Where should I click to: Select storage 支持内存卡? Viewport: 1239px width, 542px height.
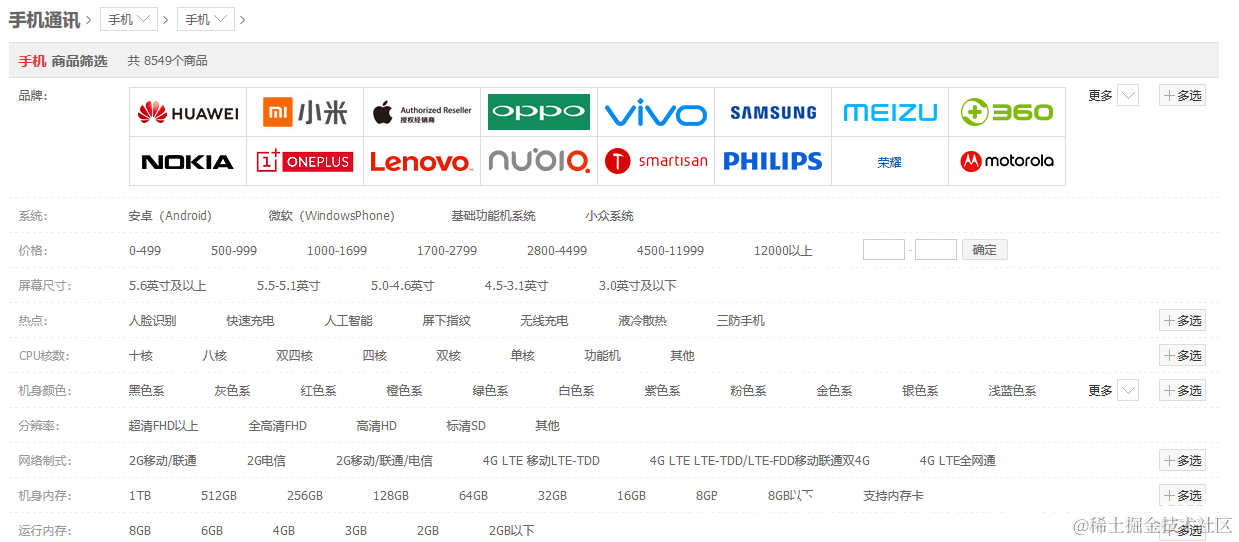point(894,496)
